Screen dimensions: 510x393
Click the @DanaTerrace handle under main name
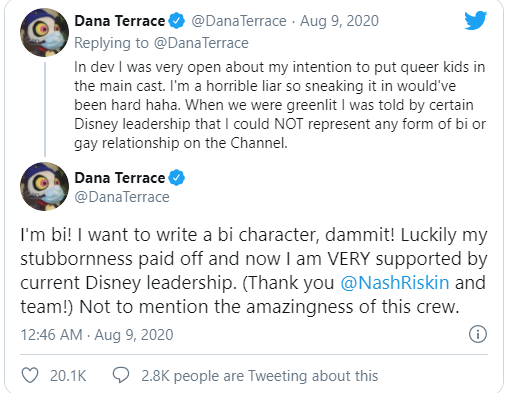coord(122,197)
